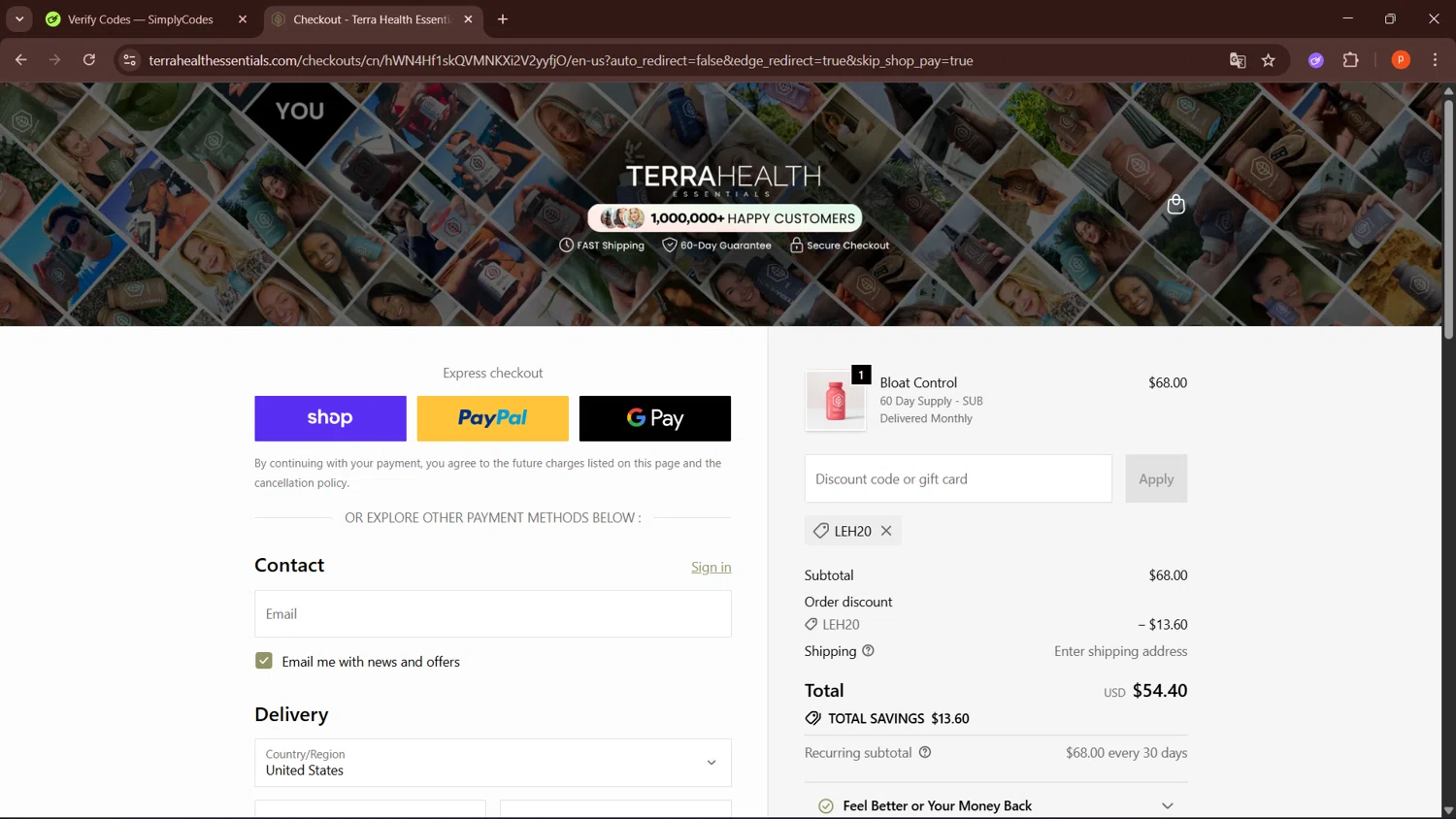Screen dimensions: 1456x819
Task: Bookmark this page with star icon
Action: tap(1269, 60)
